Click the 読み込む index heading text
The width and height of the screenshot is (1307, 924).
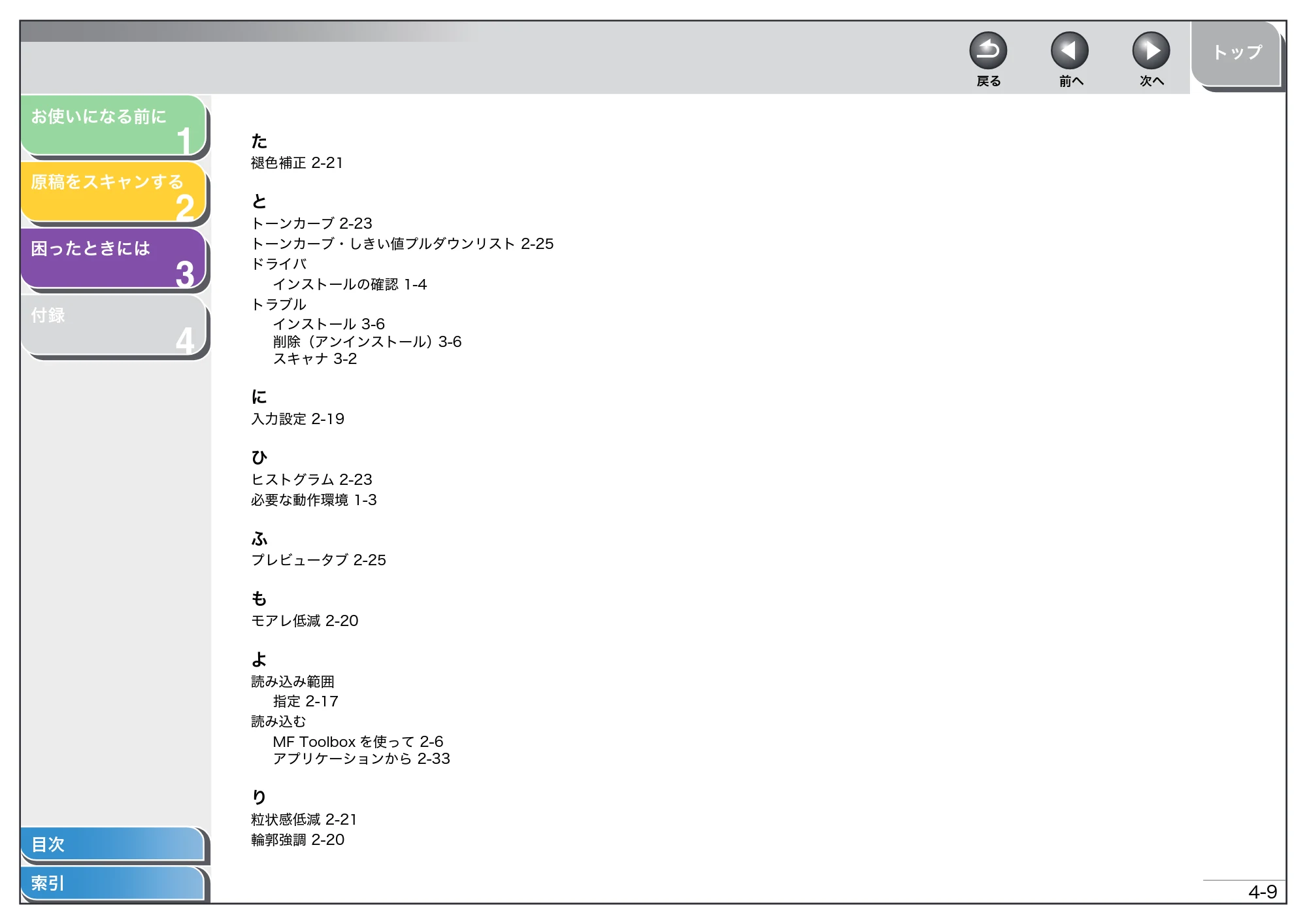pyautogui.click(x=278, y=721)
